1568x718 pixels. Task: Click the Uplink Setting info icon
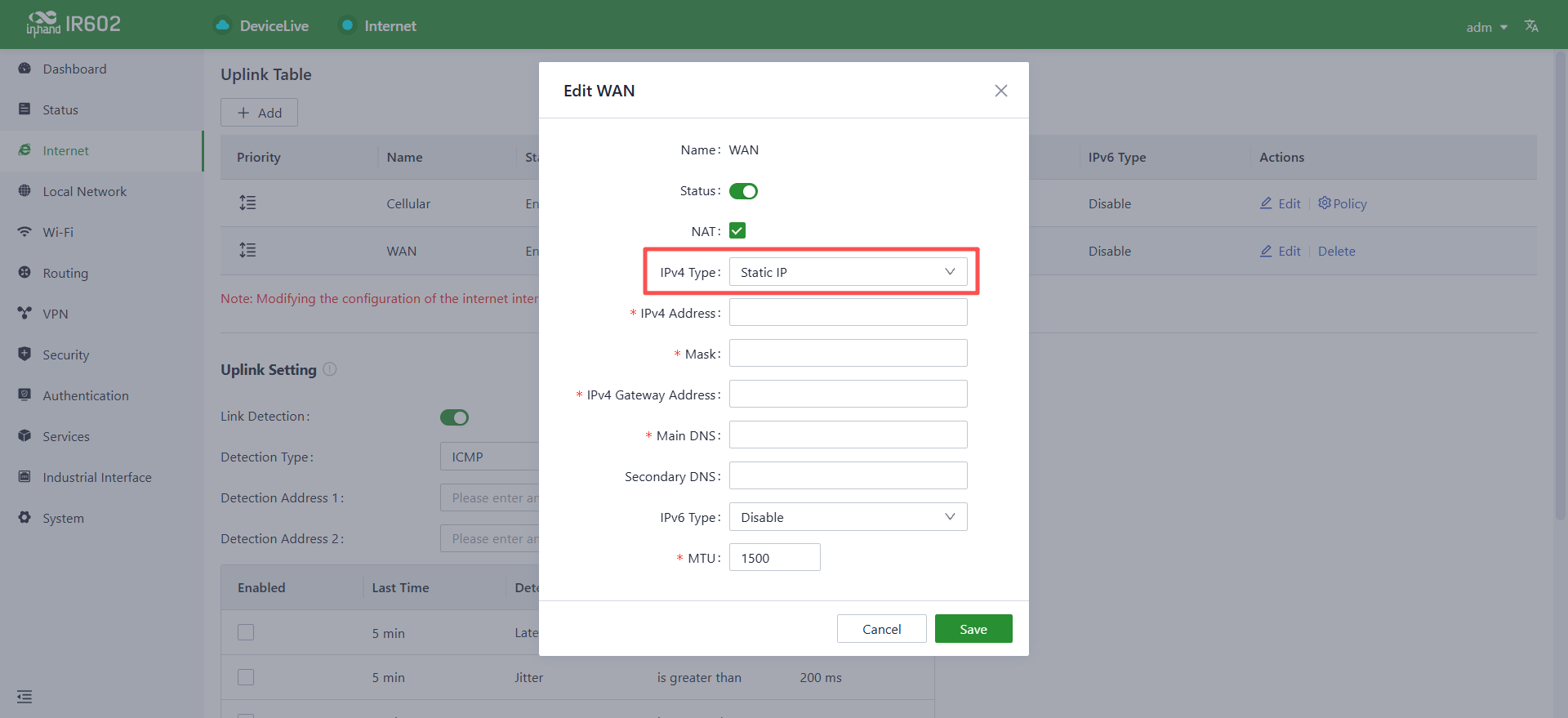pyautogui.click(x=330, y=369)
